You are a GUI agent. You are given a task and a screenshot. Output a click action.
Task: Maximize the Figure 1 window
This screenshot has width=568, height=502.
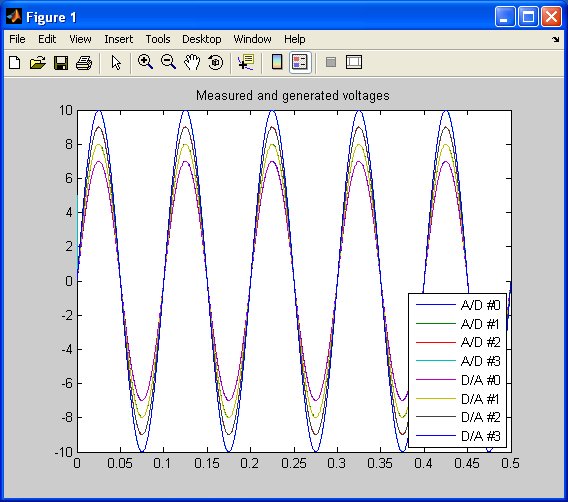tap(528, 17)
